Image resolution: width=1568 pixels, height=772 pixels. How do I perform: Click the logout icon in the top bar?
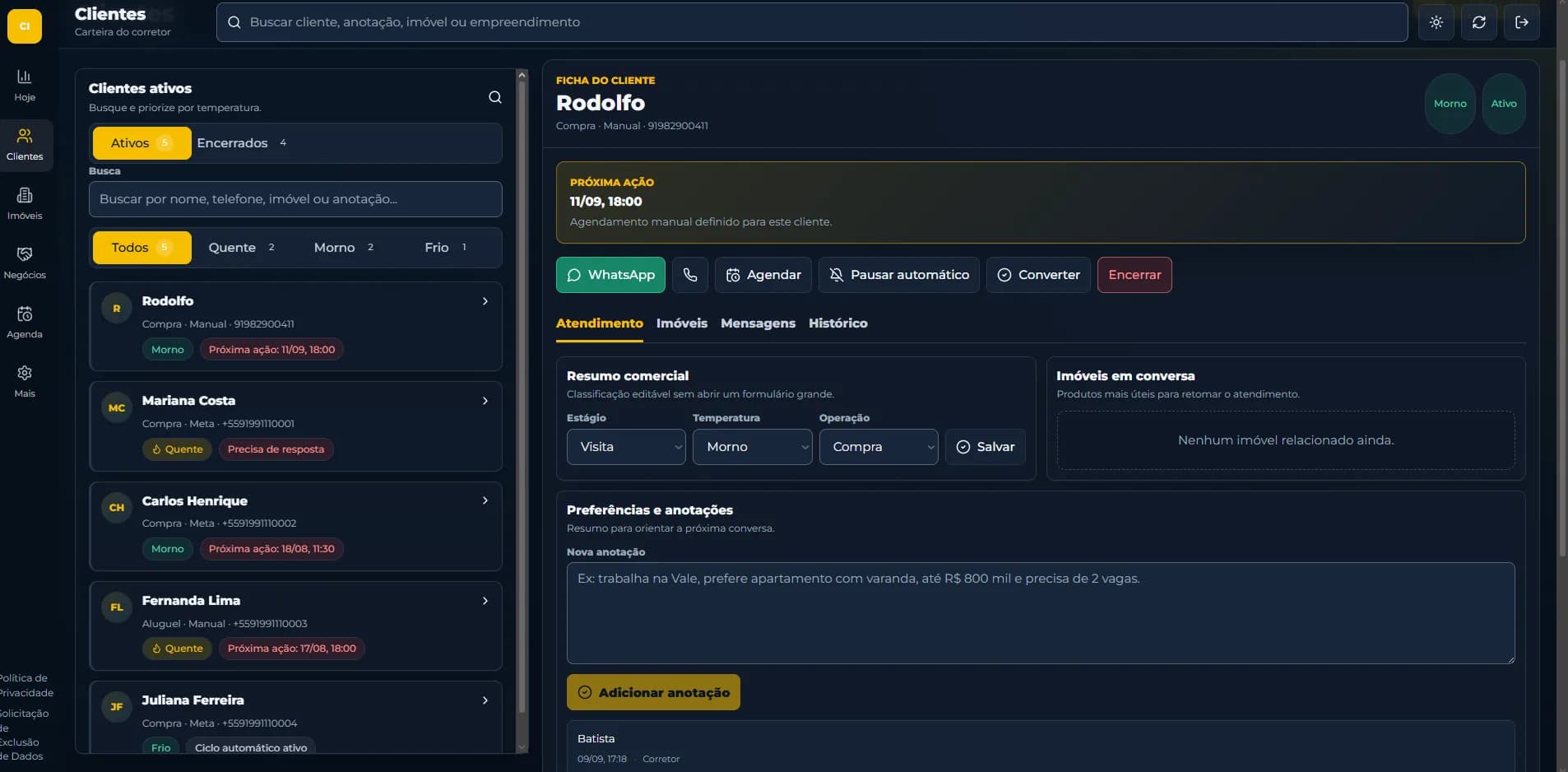pos(1522,22)
